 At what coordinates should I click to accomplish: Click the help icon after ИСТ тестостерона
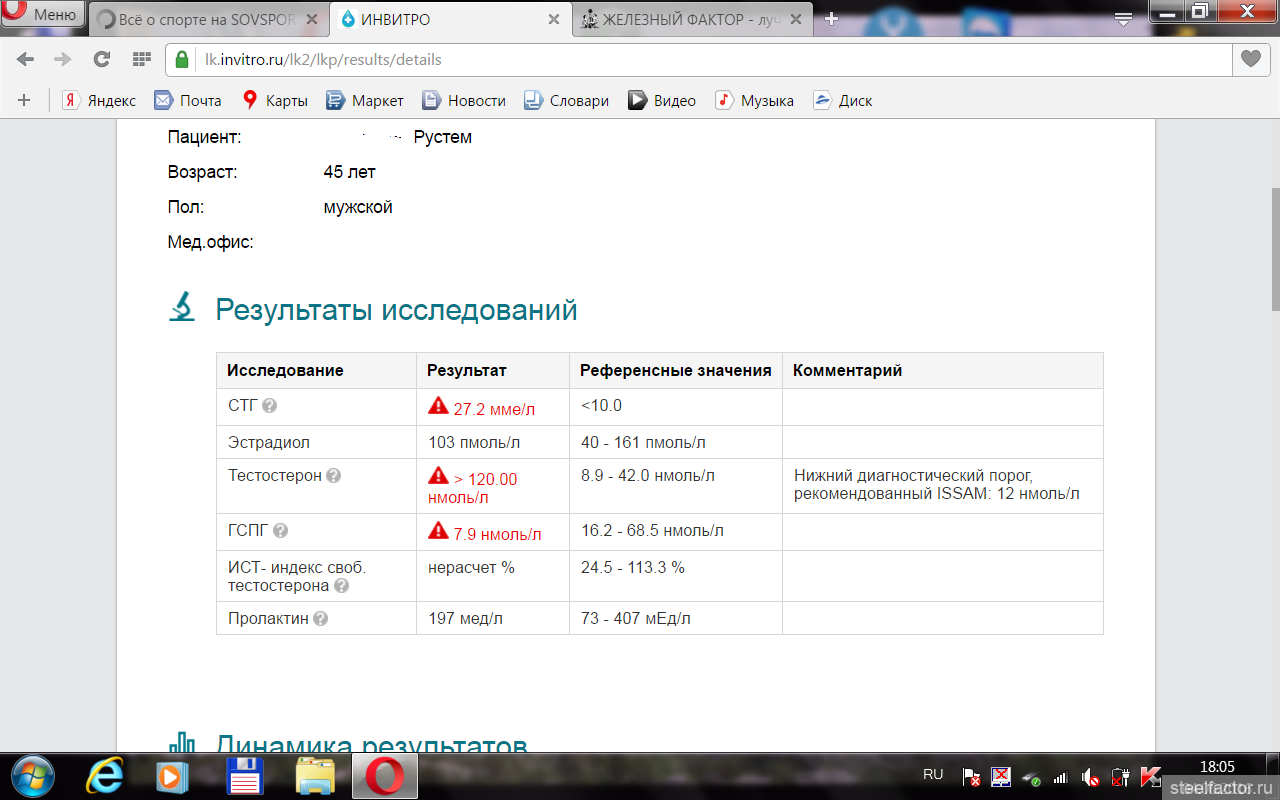[x=342, y=586]
